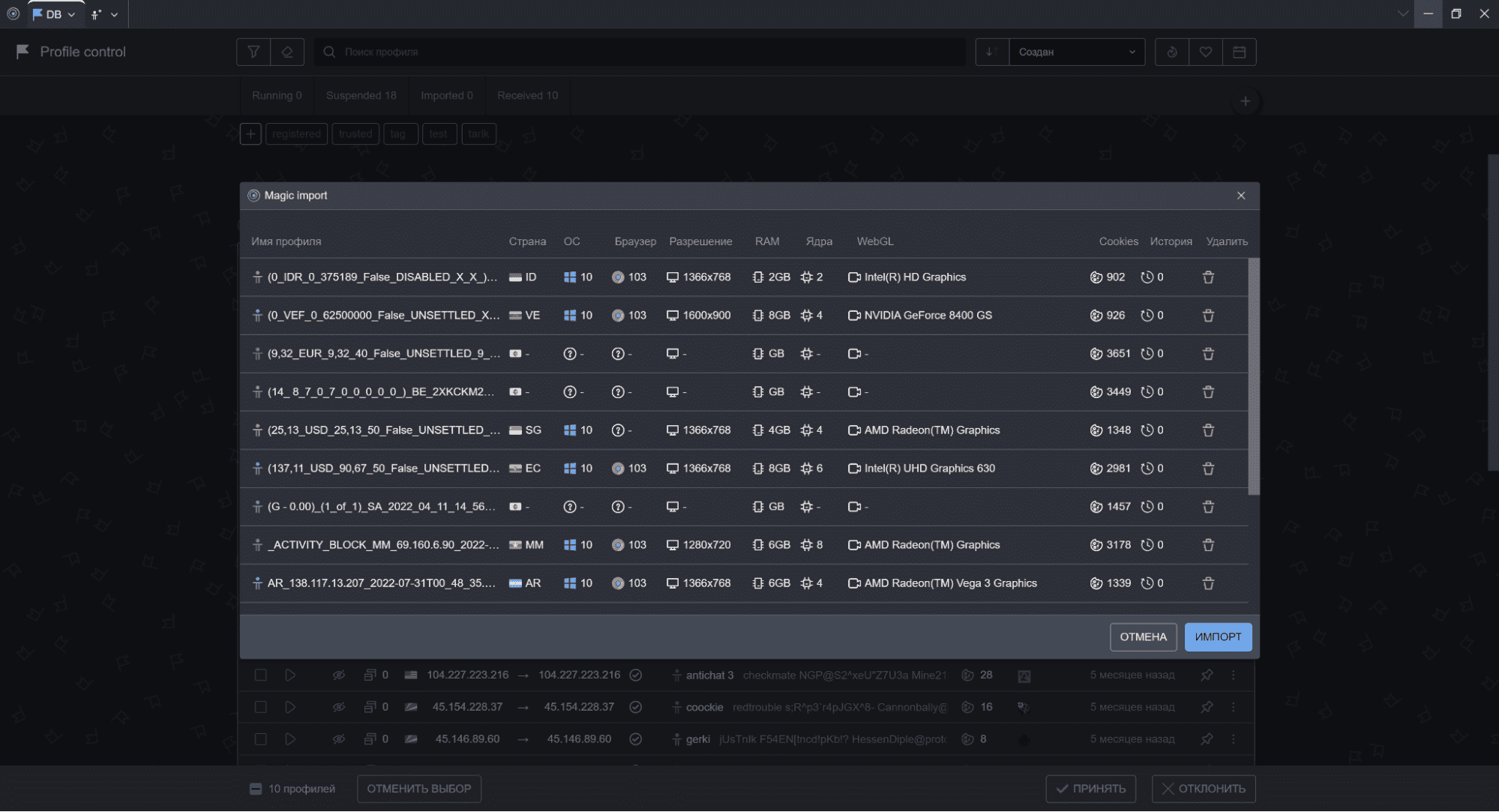Delete the (137,11_USD profile row
1499x812 pixels.
(x=1208, y=469)
